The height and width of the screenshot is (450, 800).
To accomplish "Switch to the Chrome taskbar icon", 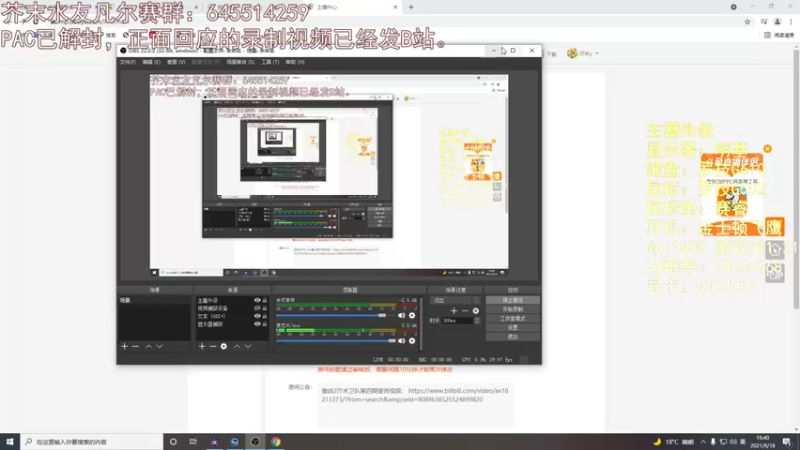I will point(276,442).
